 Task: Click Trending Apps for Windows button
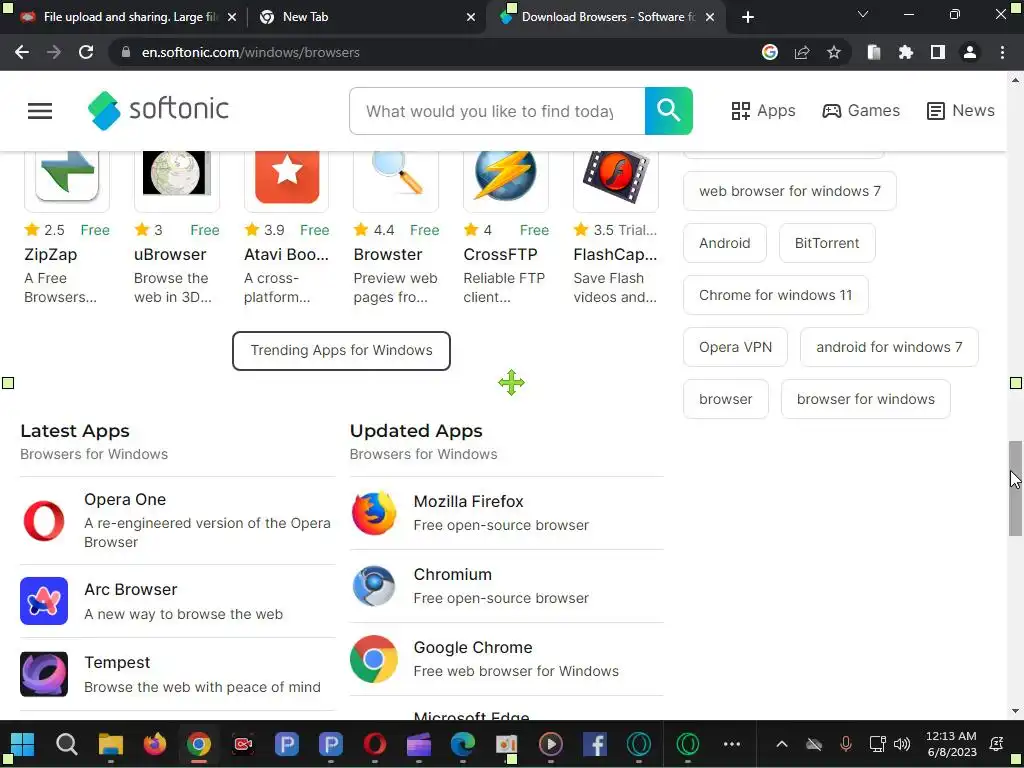point(341,350)
